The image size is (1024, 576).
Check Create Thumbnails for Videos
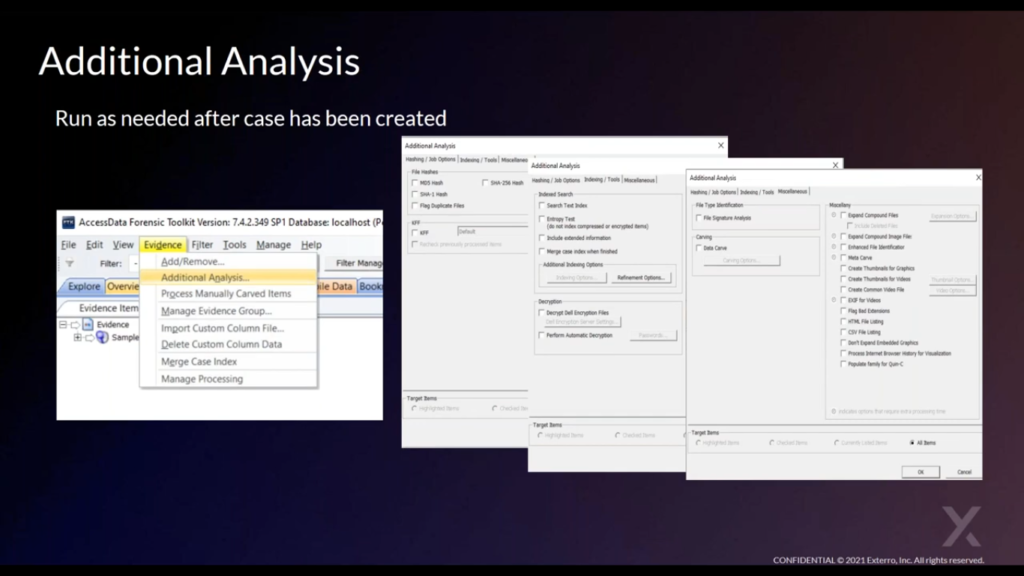(x=844, y=279)
